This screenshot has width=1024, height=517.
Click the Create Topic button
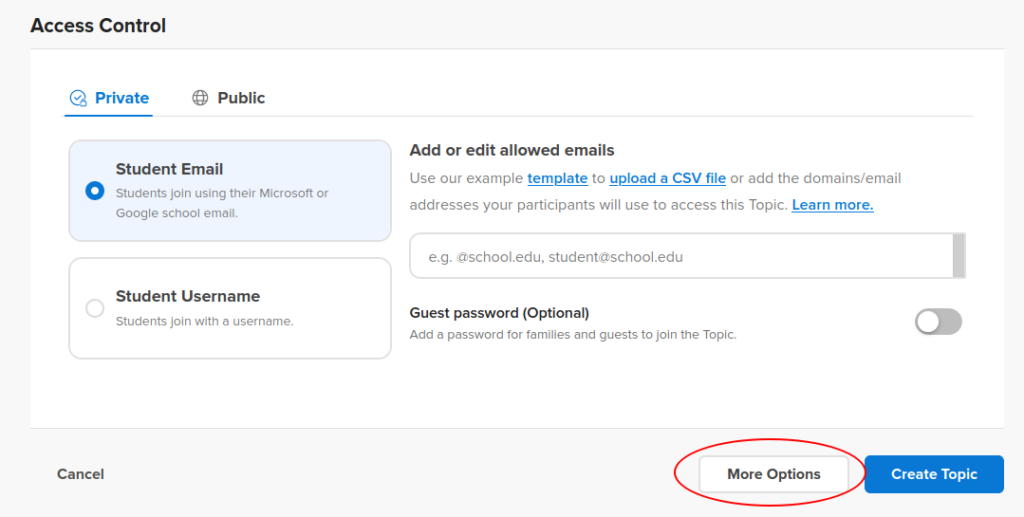coord(934,474)
